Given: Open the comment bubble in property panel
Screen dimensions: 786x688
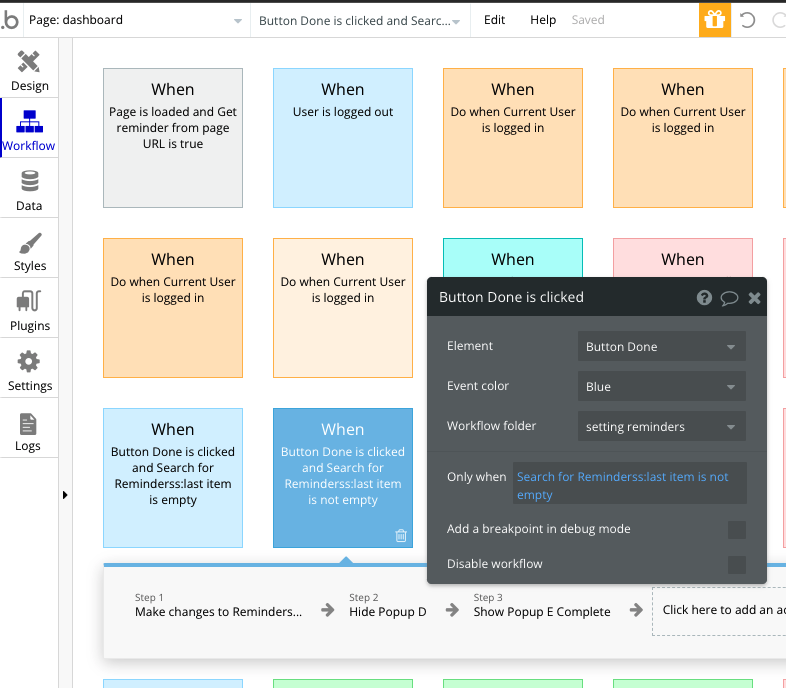Looking at the screenshot, I should 729,297.
